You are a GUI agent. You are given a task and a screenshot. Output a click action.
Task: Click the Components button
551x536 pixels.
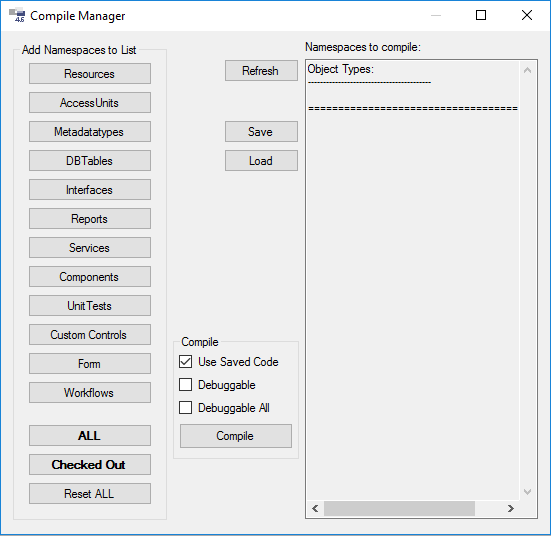coord(90,277)
